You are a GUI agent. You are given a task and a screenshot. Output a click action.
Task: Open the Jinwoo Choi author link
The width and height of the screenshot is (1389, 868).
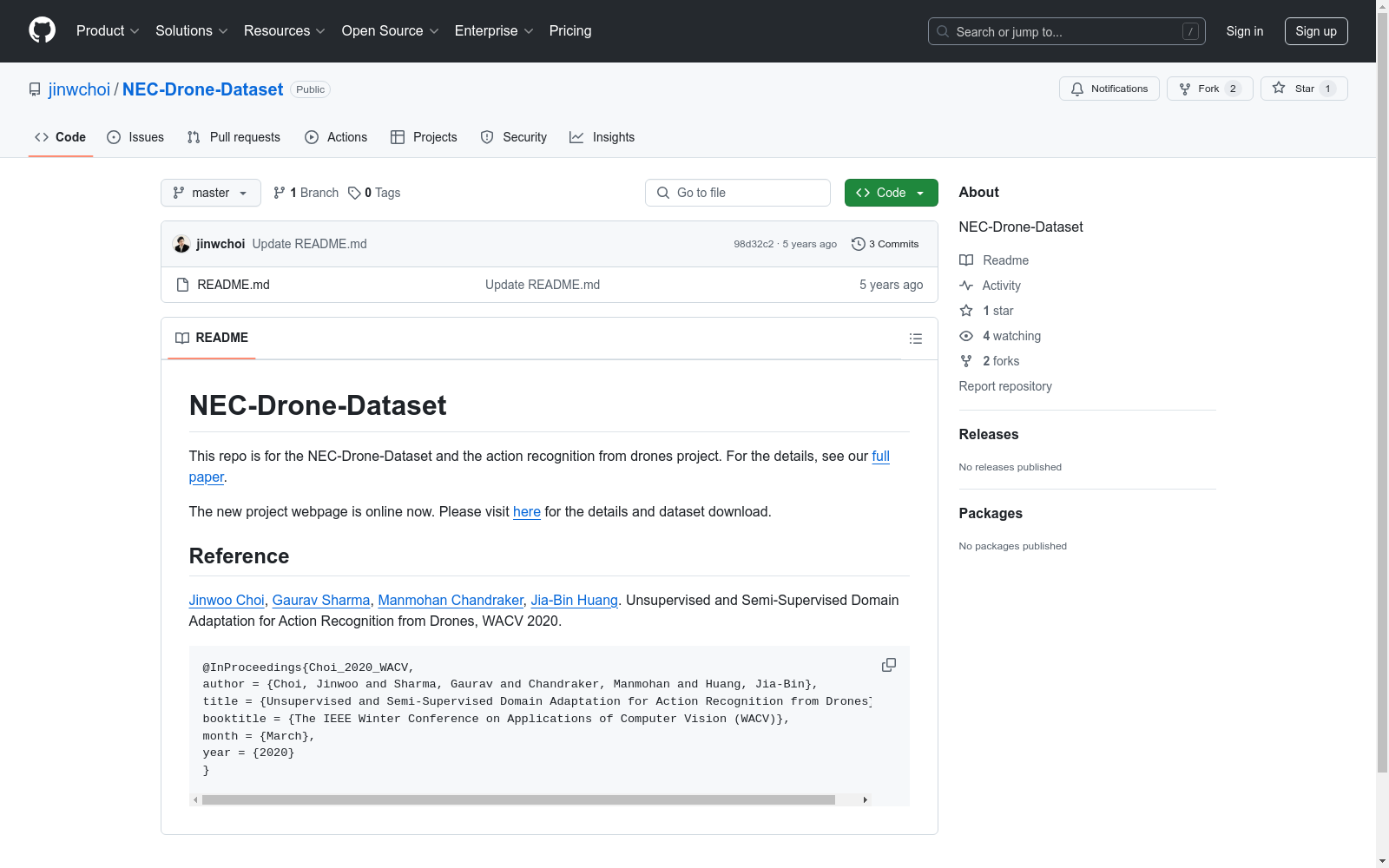(x=227, y=600)
